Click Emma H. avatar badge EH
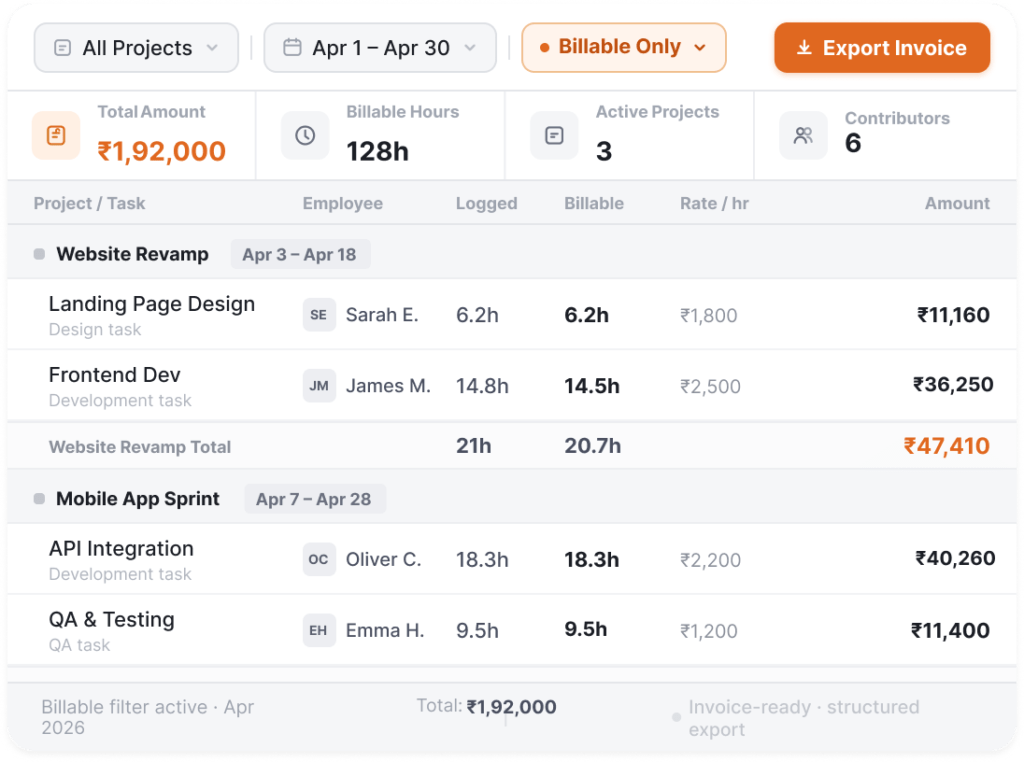 tap(319, 630)
